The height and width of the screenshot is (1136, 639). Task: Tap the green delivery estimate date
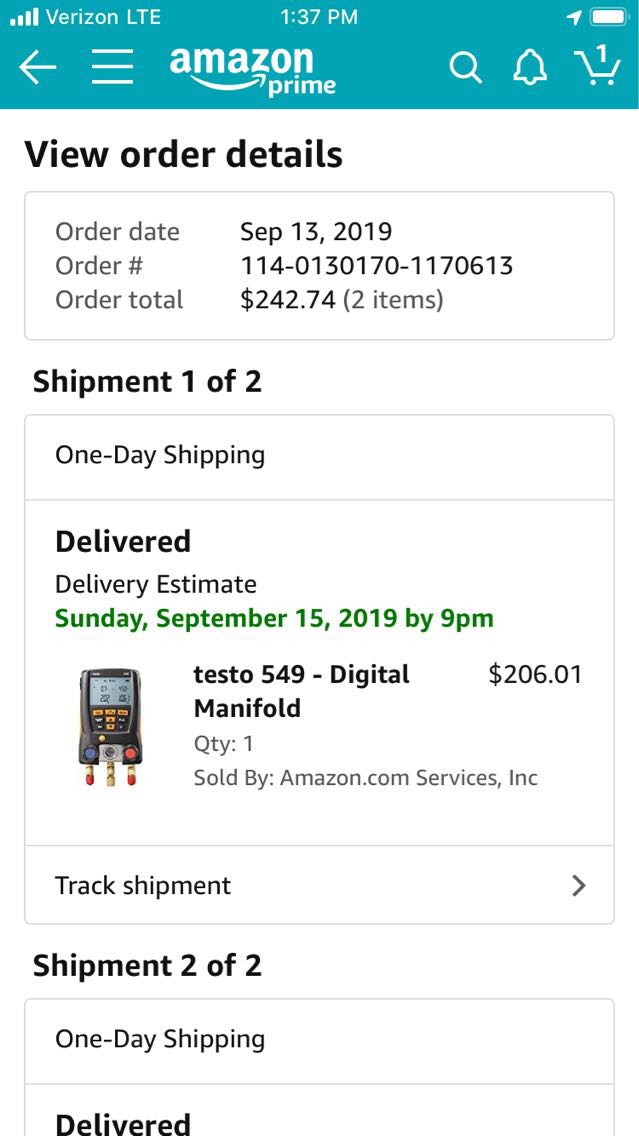(274, 618)
